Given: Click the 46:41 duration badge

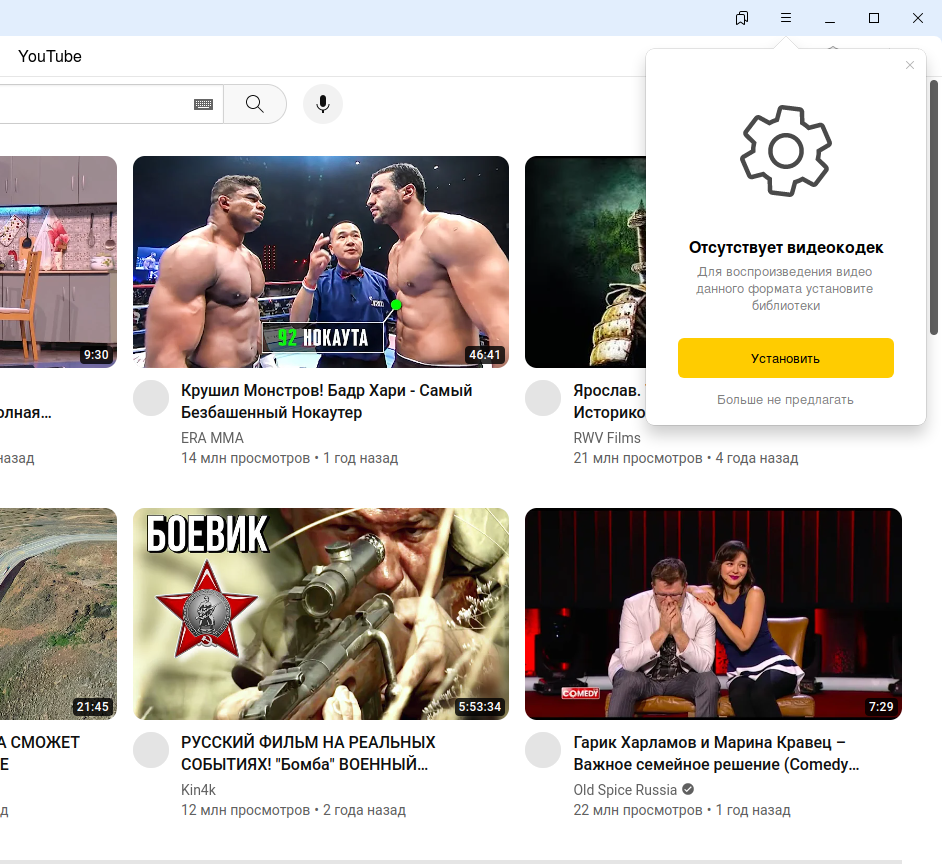Looking at the screenshot, I should pos(485,354).
